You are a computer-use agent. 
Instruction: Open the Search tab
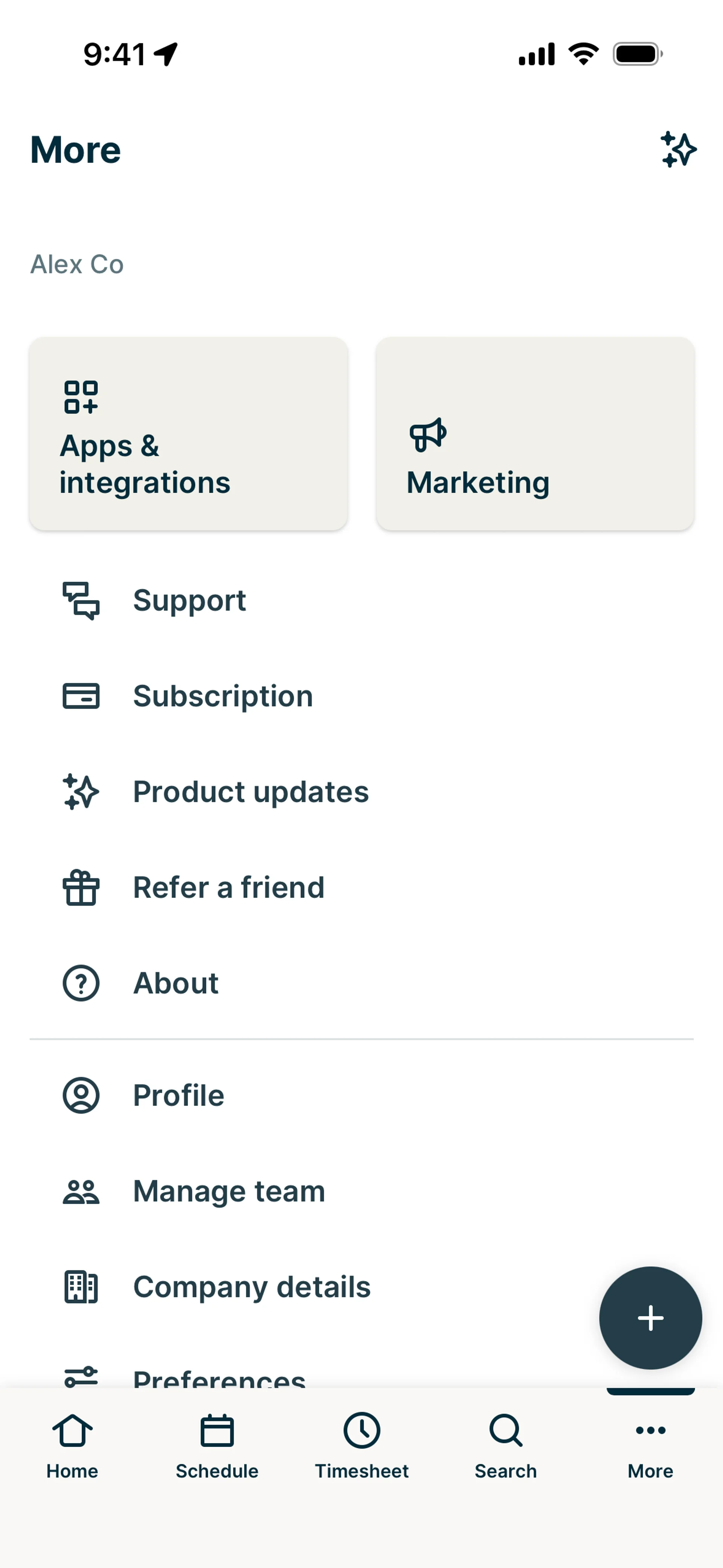click(506, 1446)
